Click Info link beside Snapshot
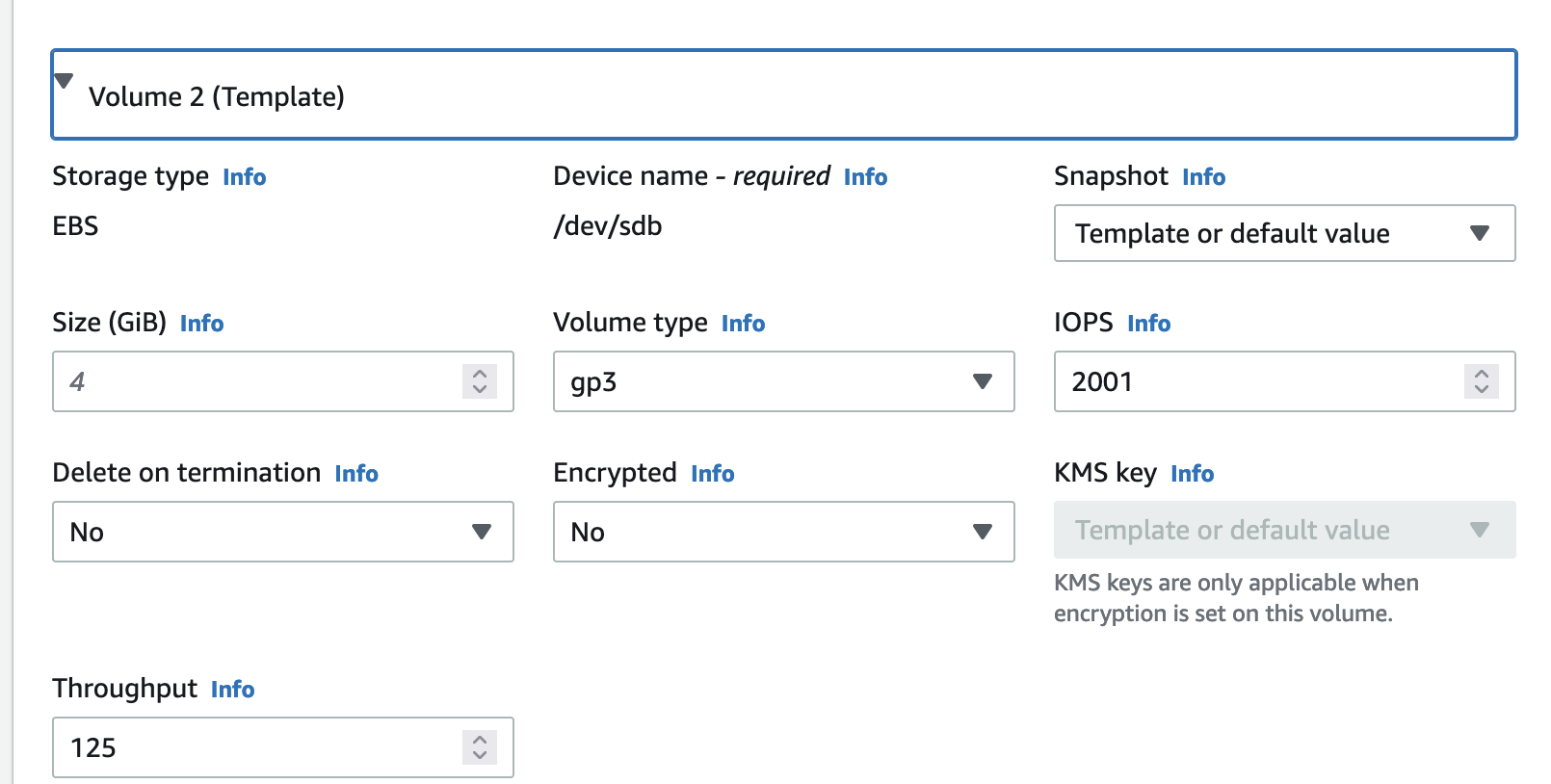 1203,177
